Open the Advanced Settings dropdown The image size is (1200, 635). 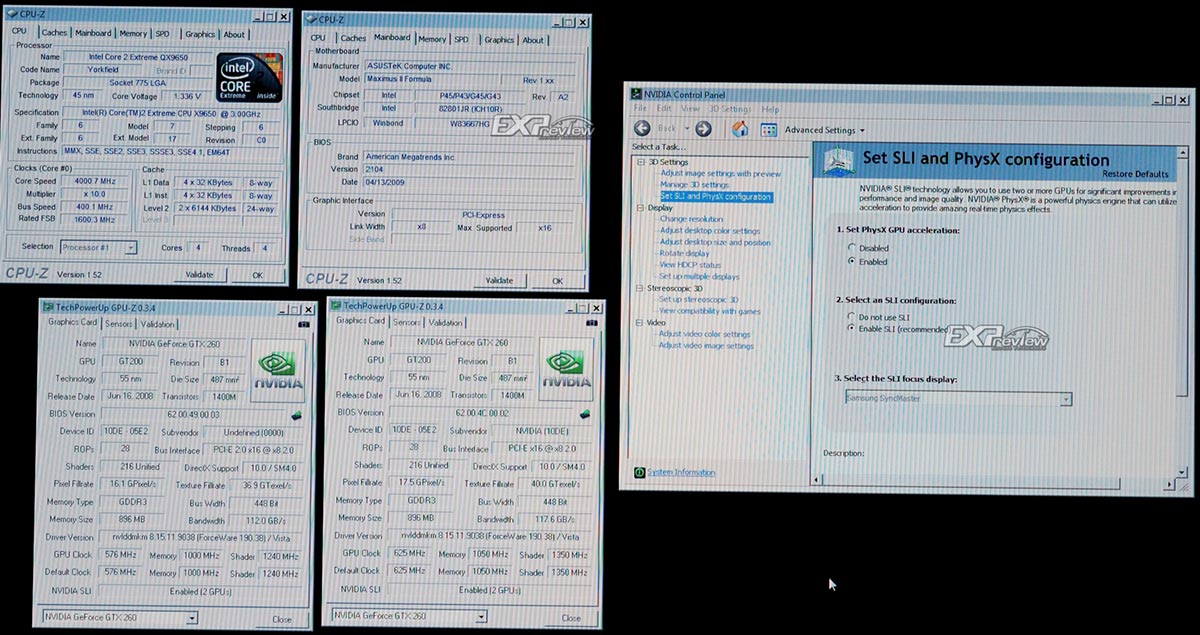(x=825, y=130)
